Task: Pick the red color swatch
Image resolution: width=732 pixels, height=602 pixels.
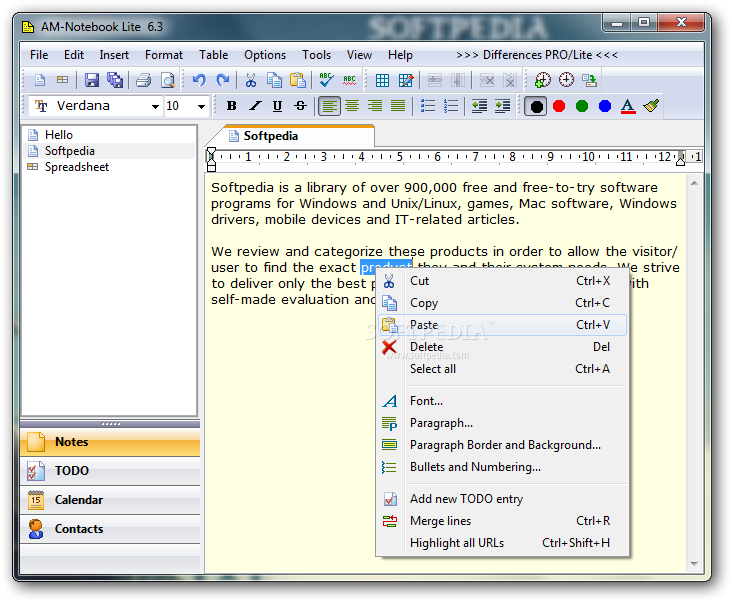Action: pyautogui.click(x=559, y=106)
